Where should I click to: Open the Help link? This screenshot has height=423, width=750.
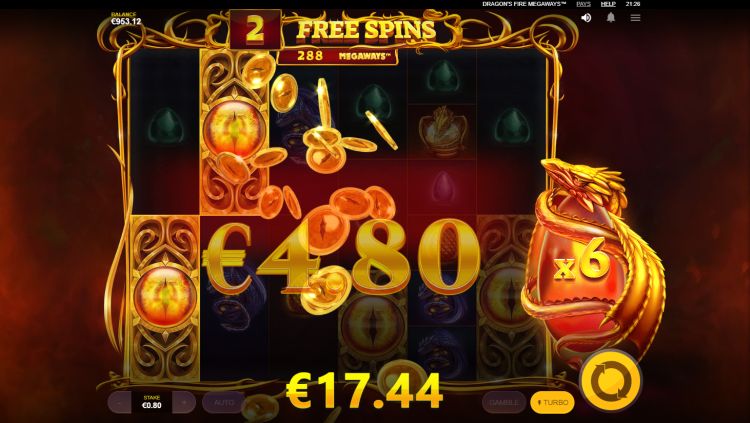pos(608,4)
